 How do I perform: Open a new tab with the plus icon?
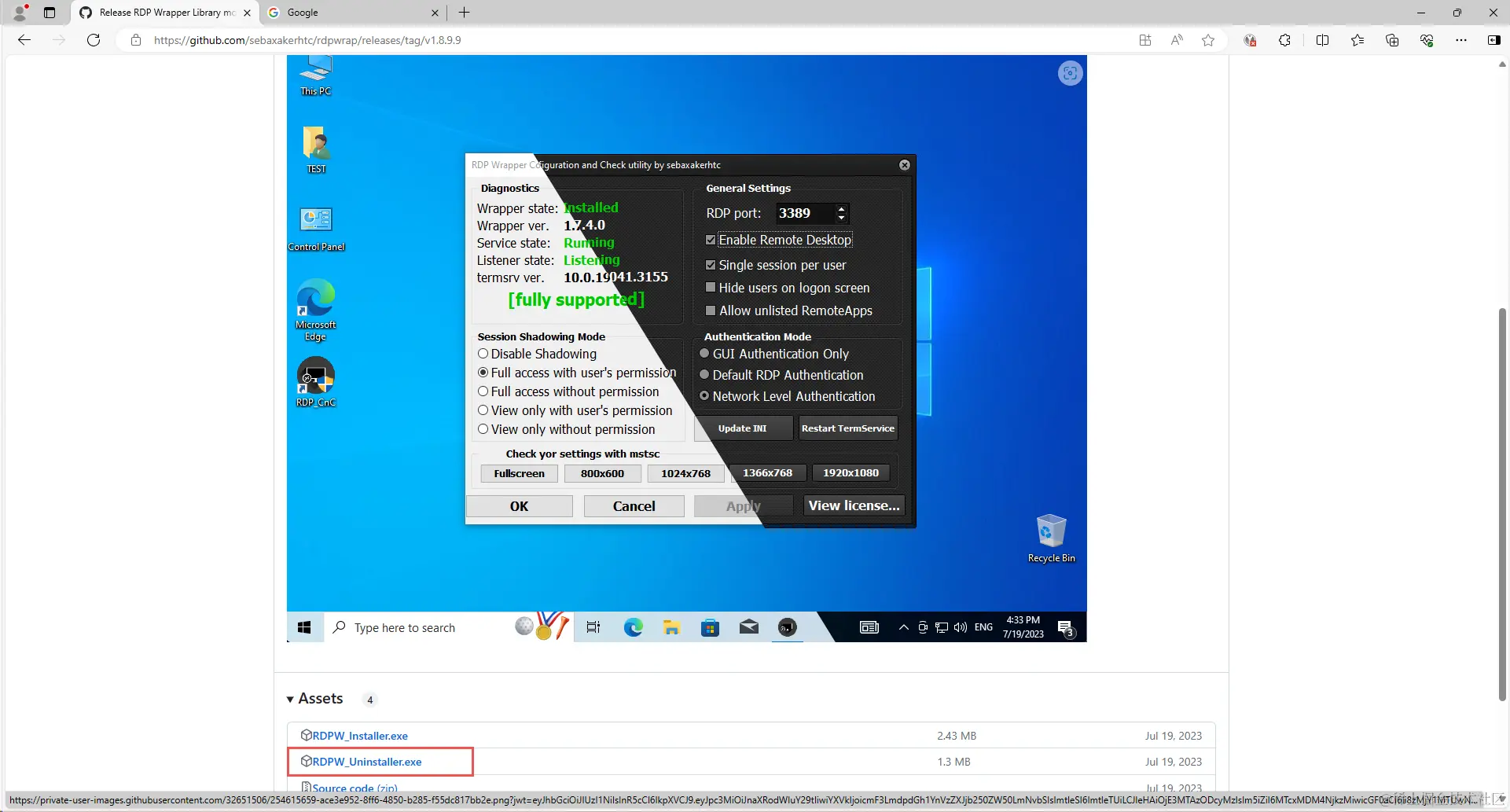tap(465, 13)
